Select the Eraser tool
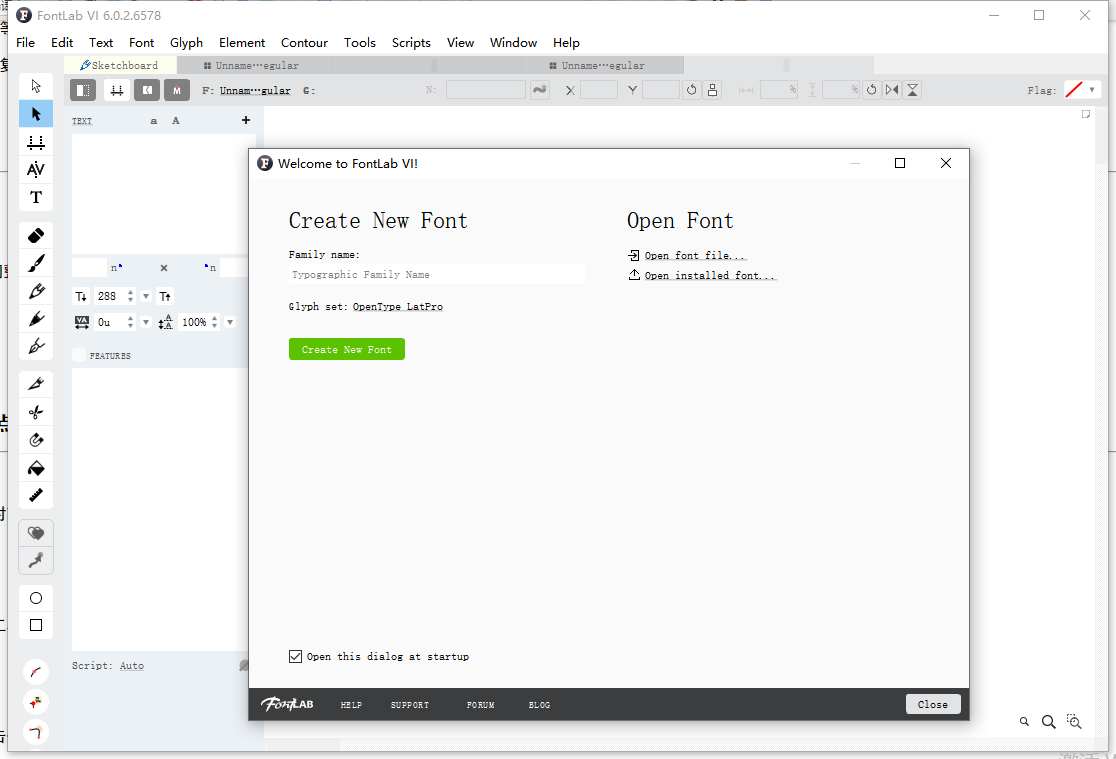 (36, 236)
